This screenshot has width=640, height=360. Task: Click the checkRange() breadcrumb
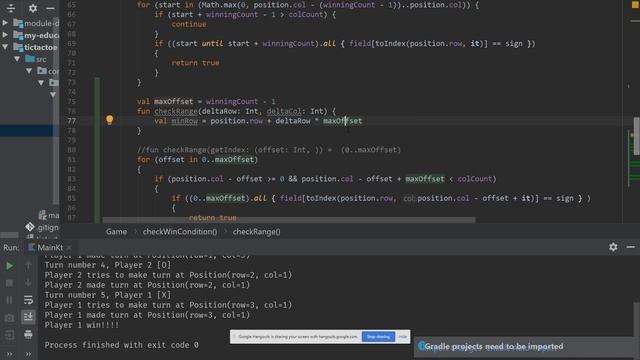pos(256,232)
